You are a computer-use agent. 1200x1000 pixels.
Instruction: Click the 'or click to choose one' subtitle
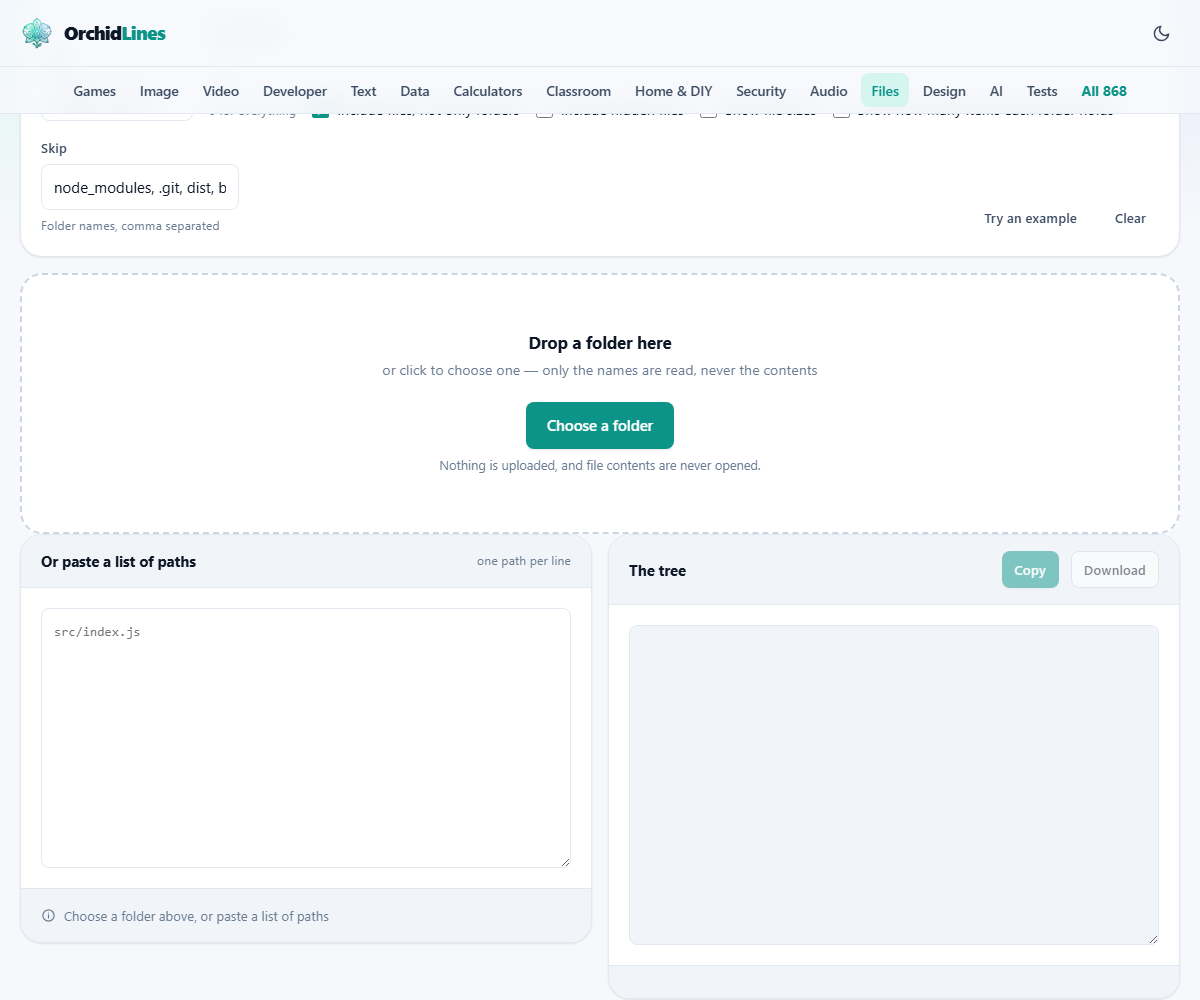(600, 370)
